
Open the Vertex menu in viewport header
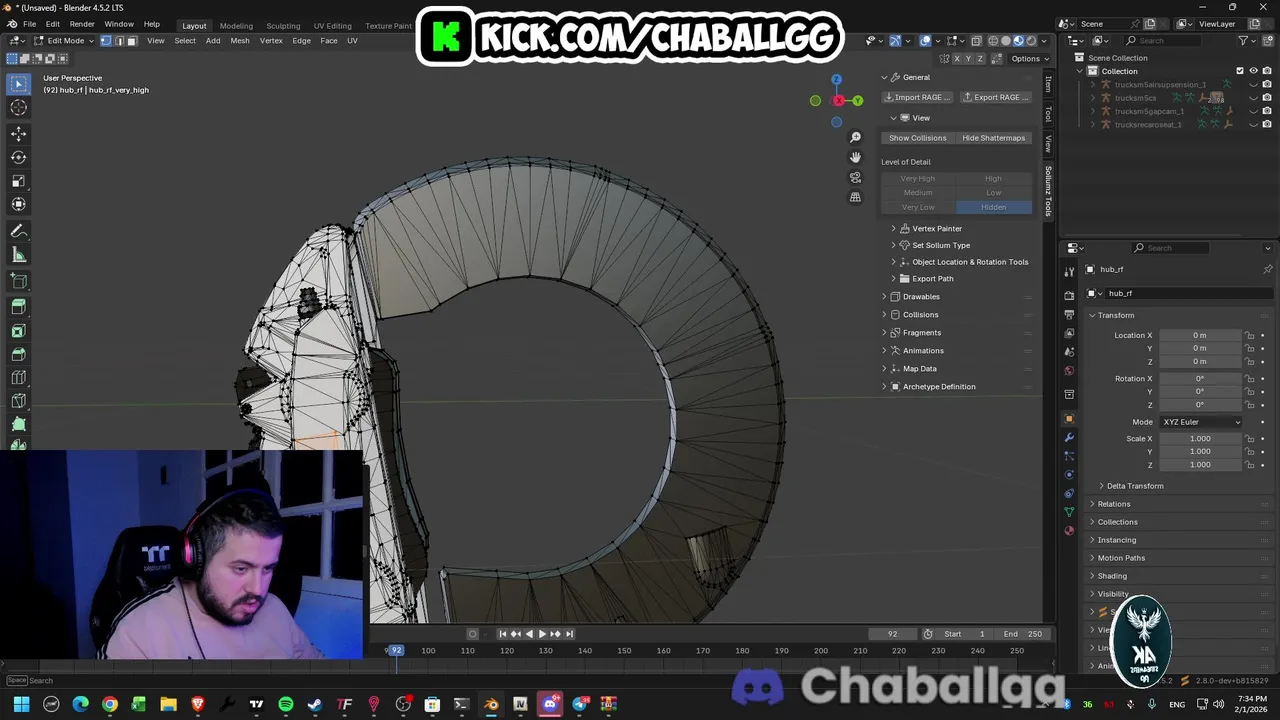coord(271,41)
